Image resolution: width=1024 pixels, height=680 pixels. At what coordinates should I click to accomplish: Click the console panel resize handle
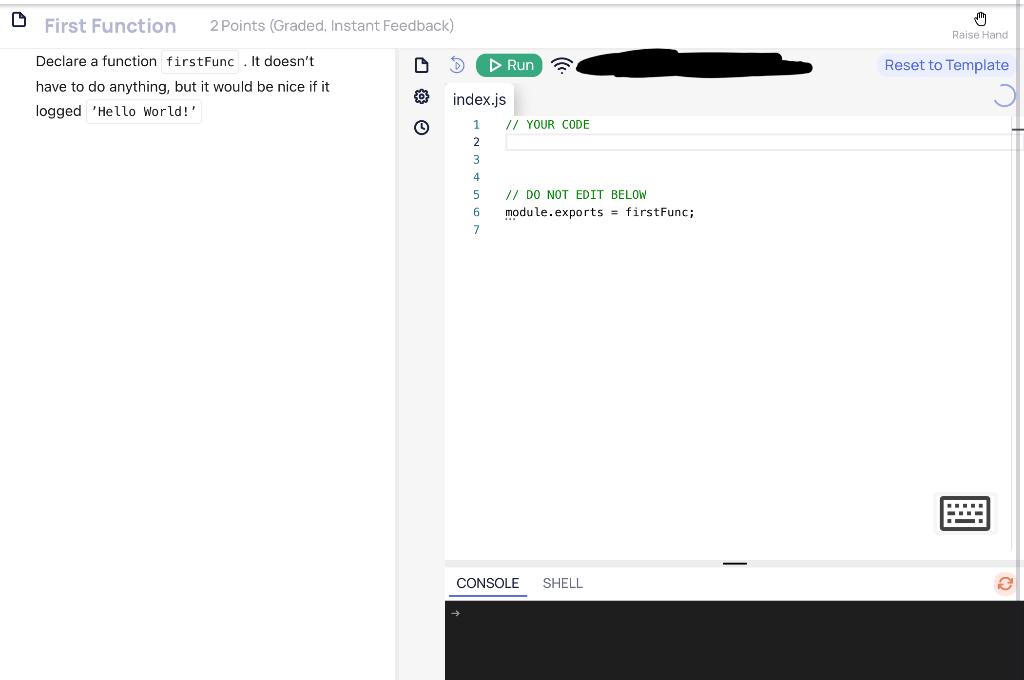(734, 563)
